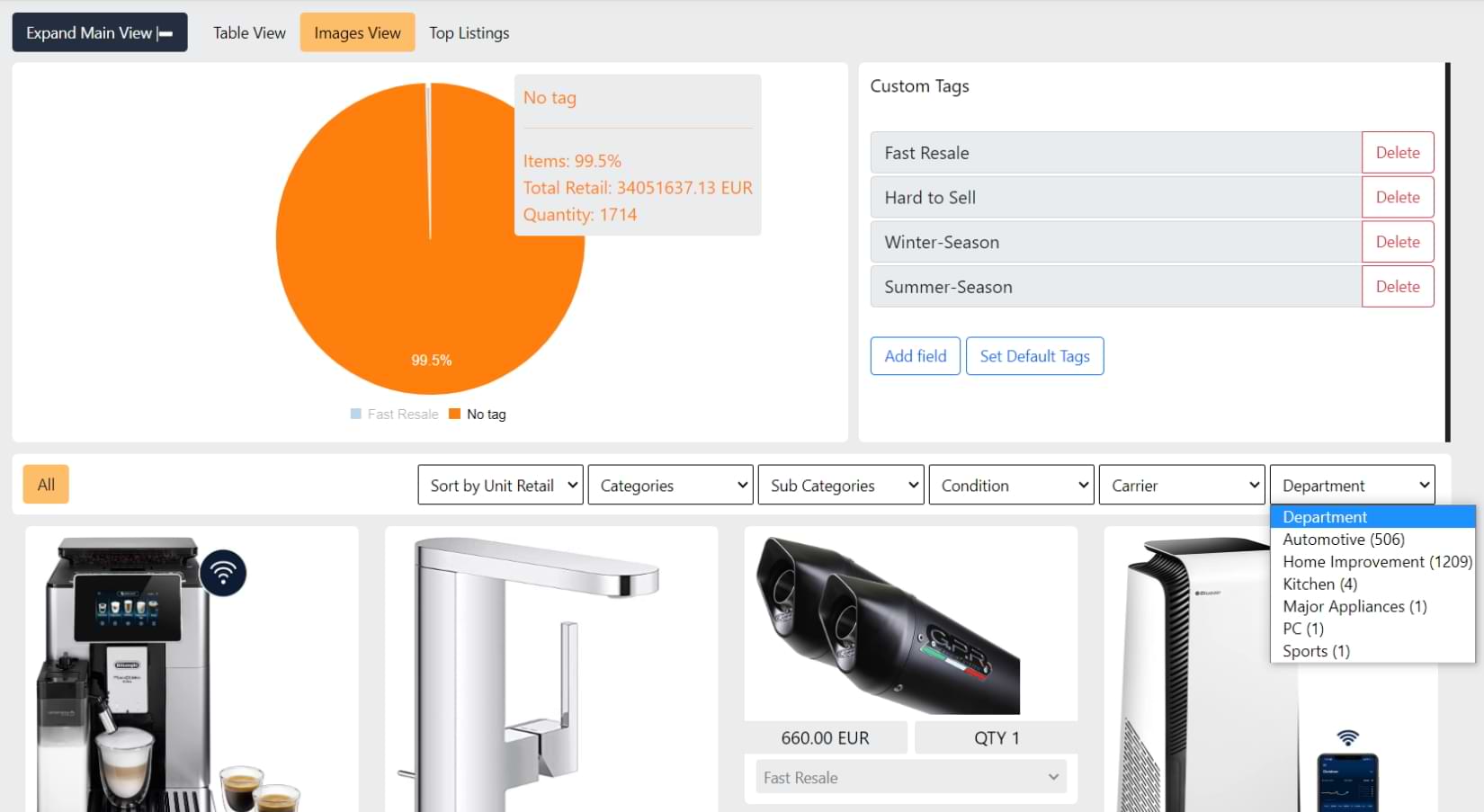
Task: Select the Images View tab
Action: point(357,32)
